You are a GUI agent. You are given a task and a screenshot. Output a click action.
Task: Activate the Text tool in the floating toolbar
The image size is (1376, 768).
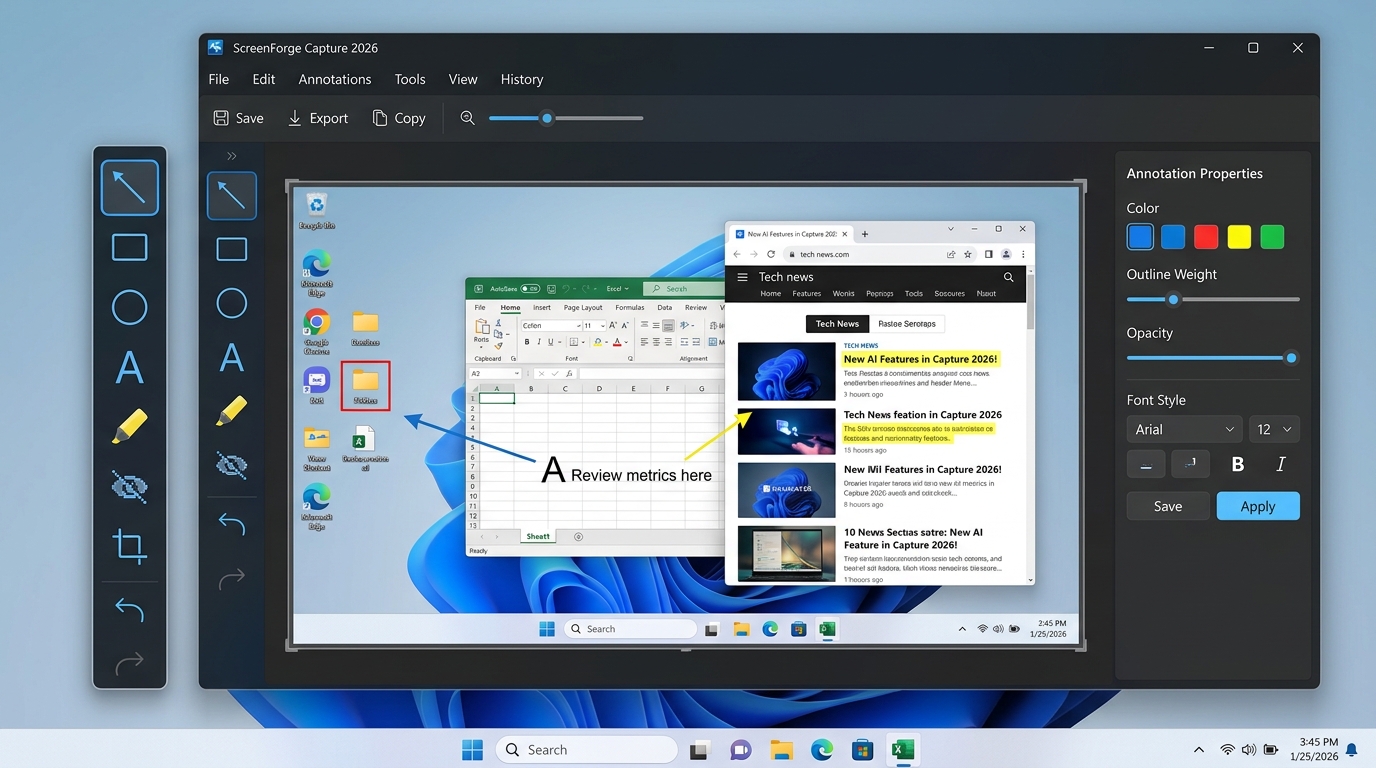pyautogui.click(x=130, y=368)
